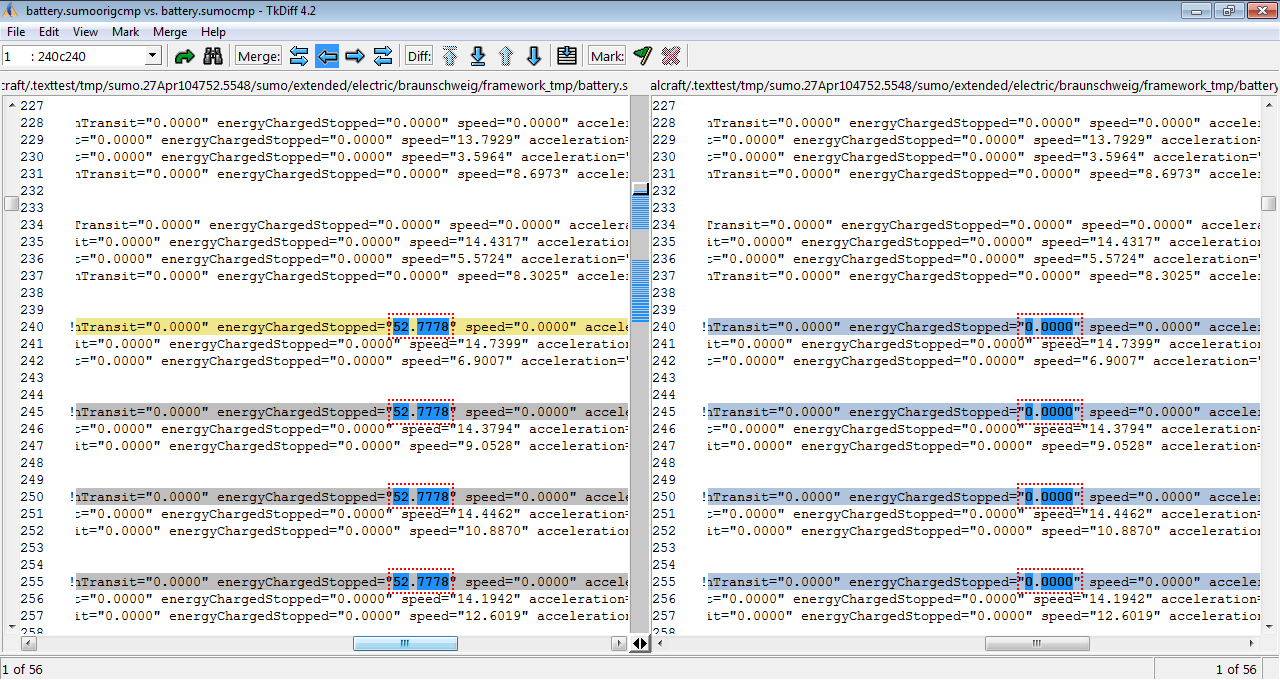Open the View menu
This screenshot has width=1280, height=680.
85,32
